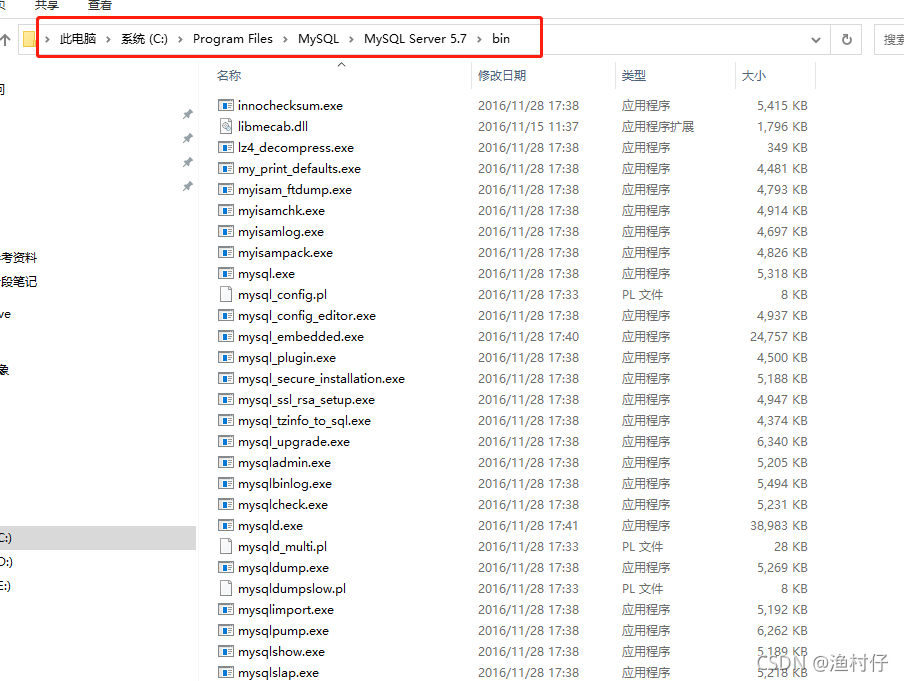Select mysql.exe file name
The width and height of the screenshot is (904, 681).
(x=266, y=274)
